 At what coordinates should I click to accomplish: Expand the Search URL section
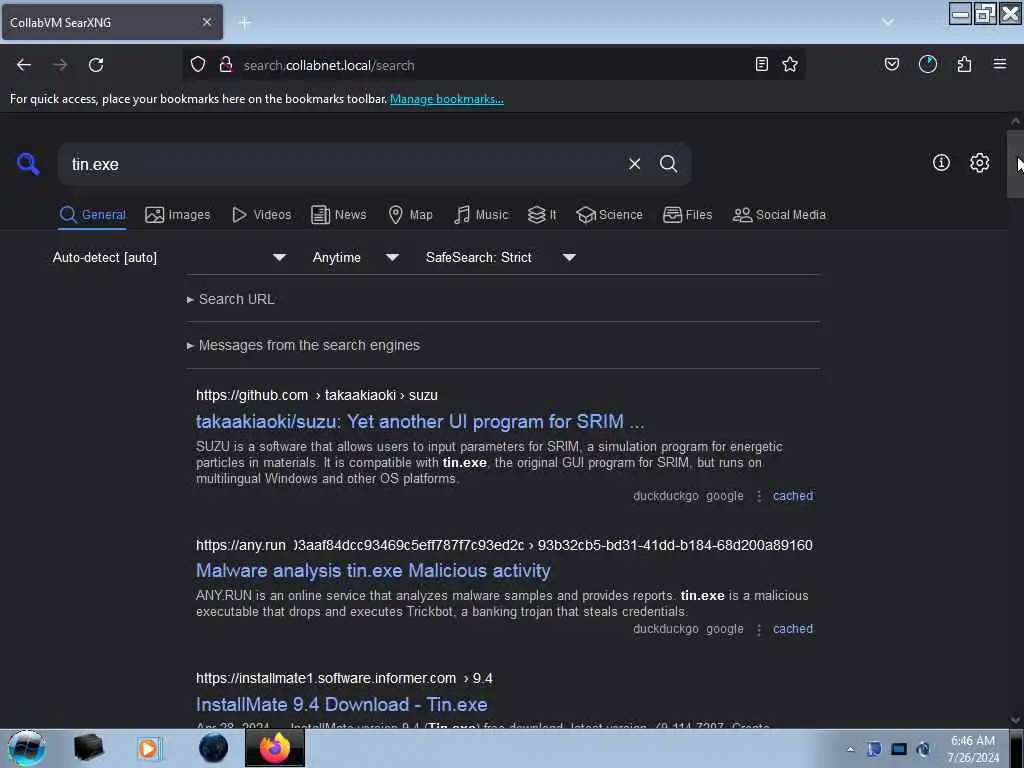point(231,299)
